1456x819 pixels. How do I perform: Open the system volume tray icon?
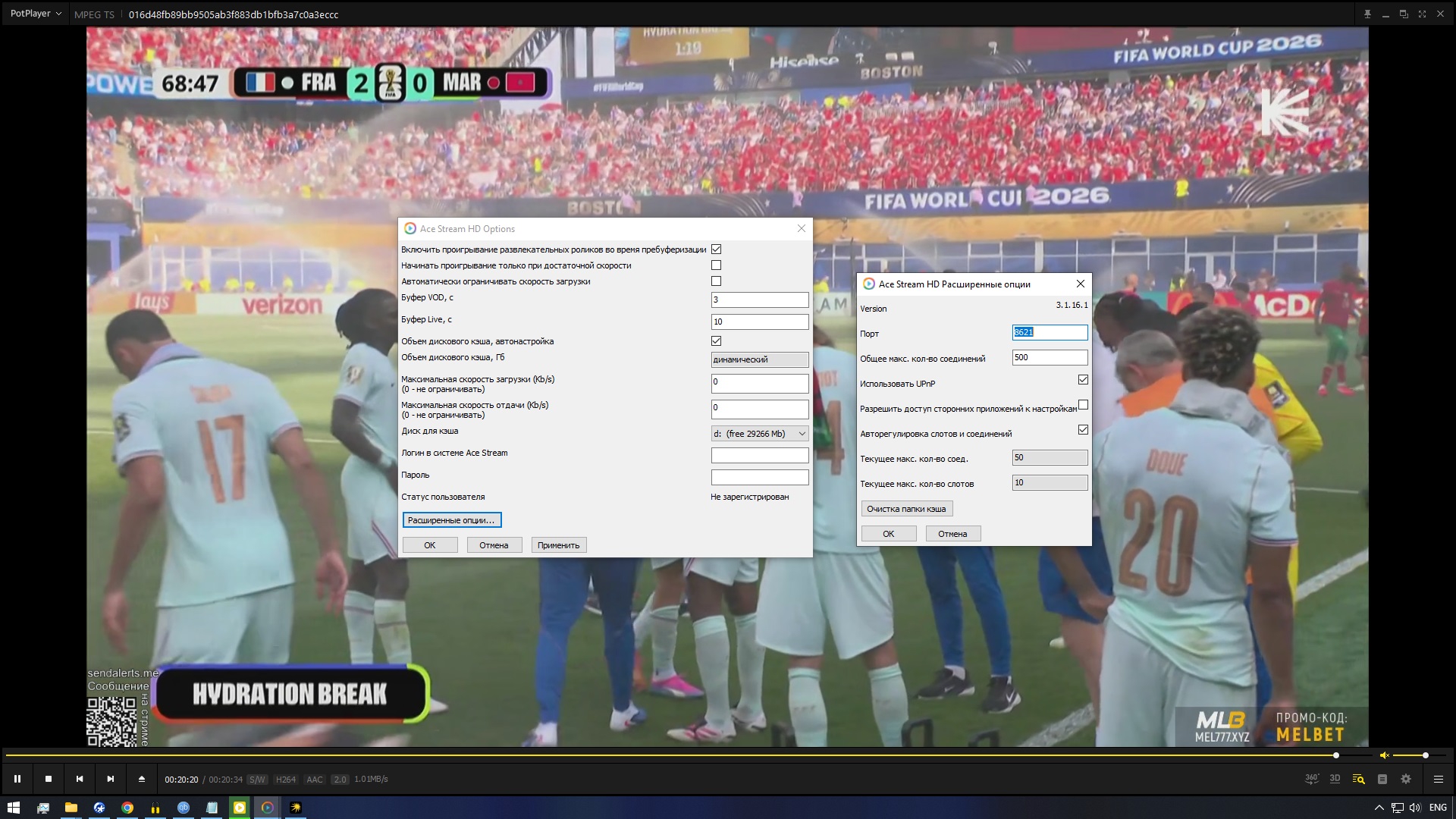[x=1414, y=808]
